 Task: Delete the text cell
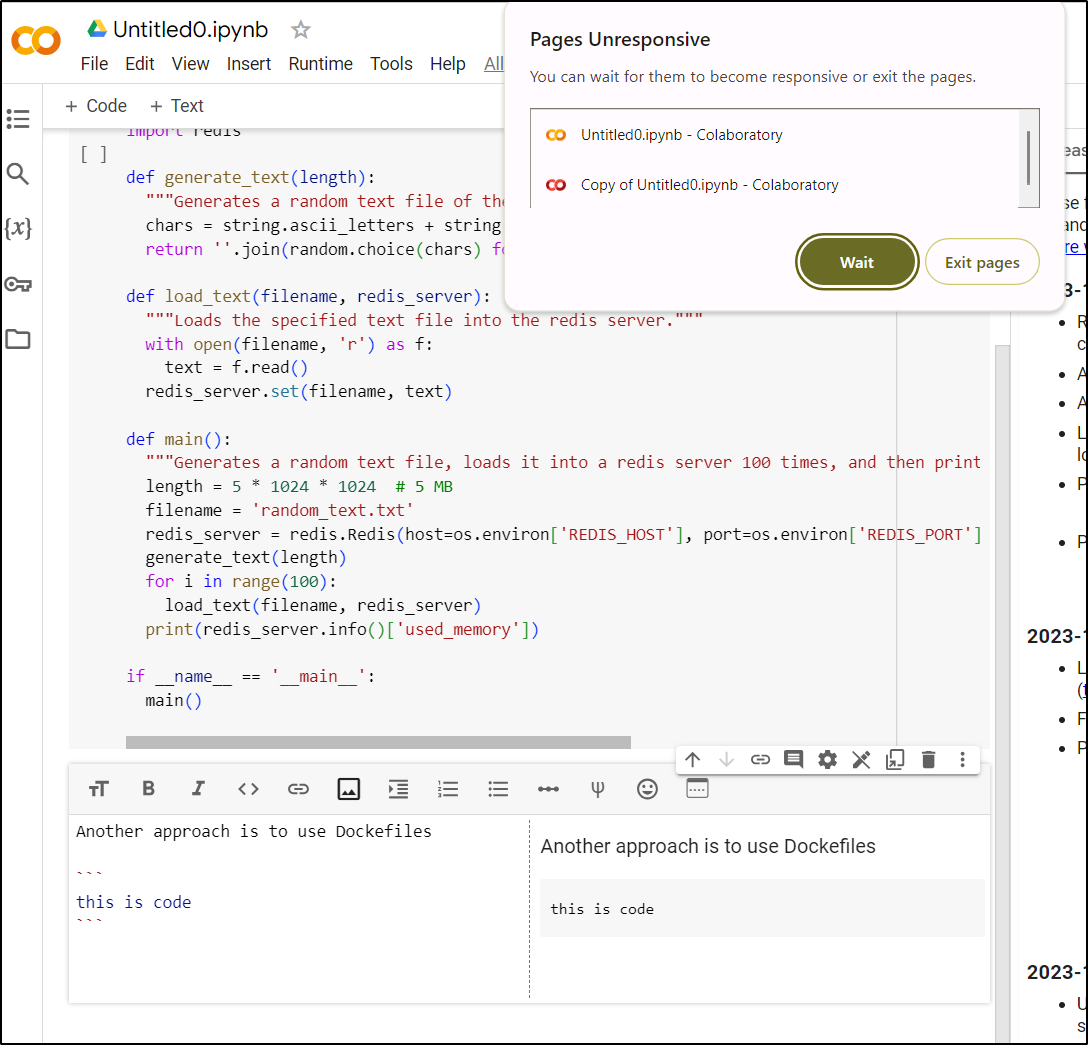click(928, 760)
